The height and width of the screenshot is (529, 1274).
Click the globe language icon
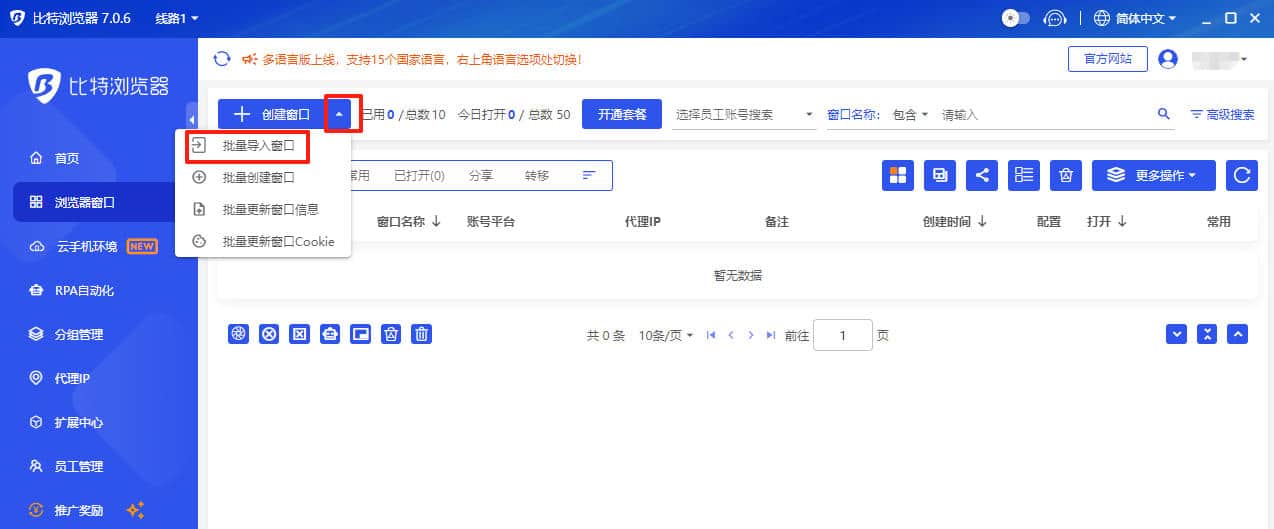[1102, 18]
